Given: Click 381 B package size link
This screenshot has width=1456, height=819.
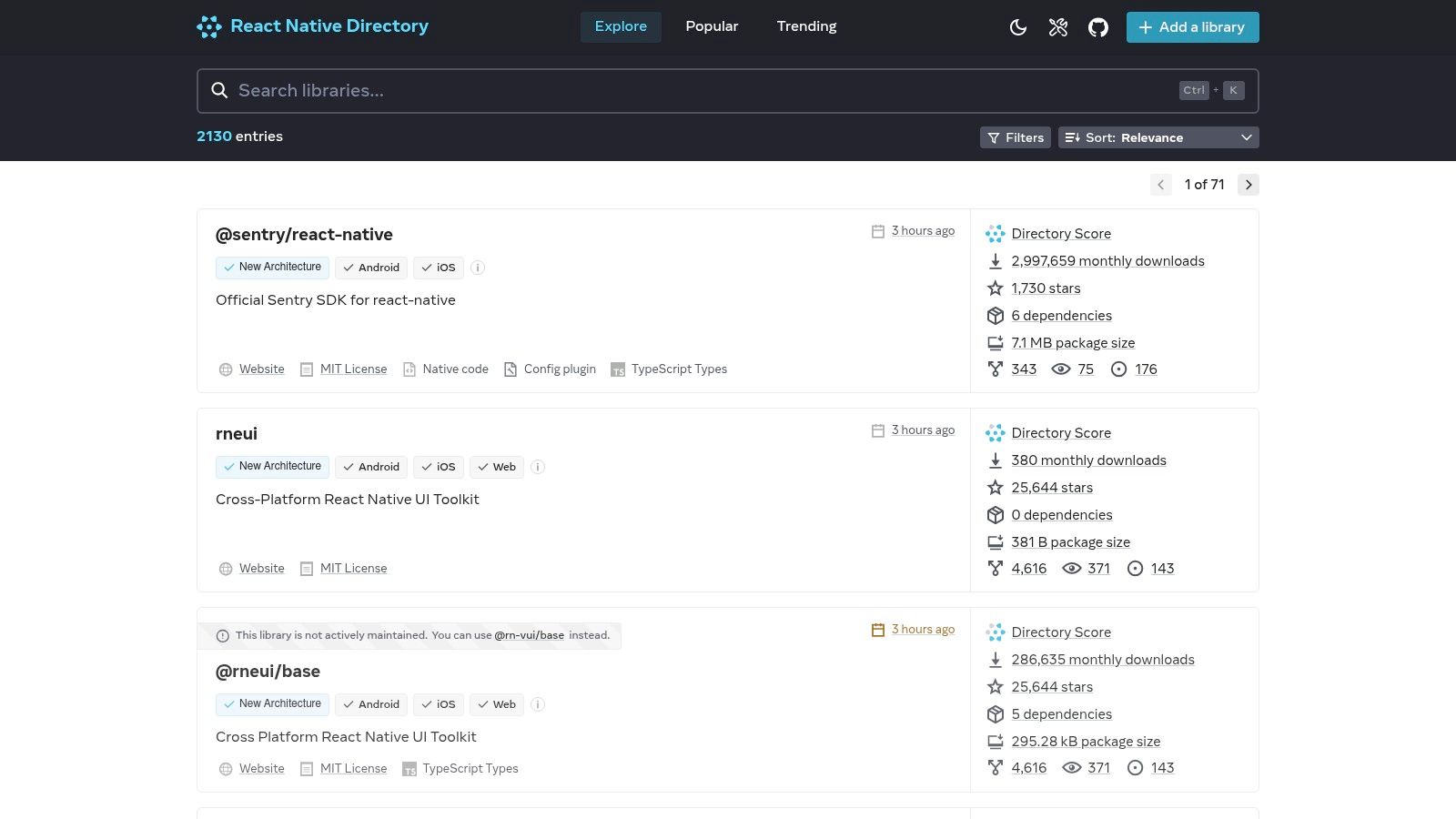Looking at the screenshot, I should click(1070, 542).
